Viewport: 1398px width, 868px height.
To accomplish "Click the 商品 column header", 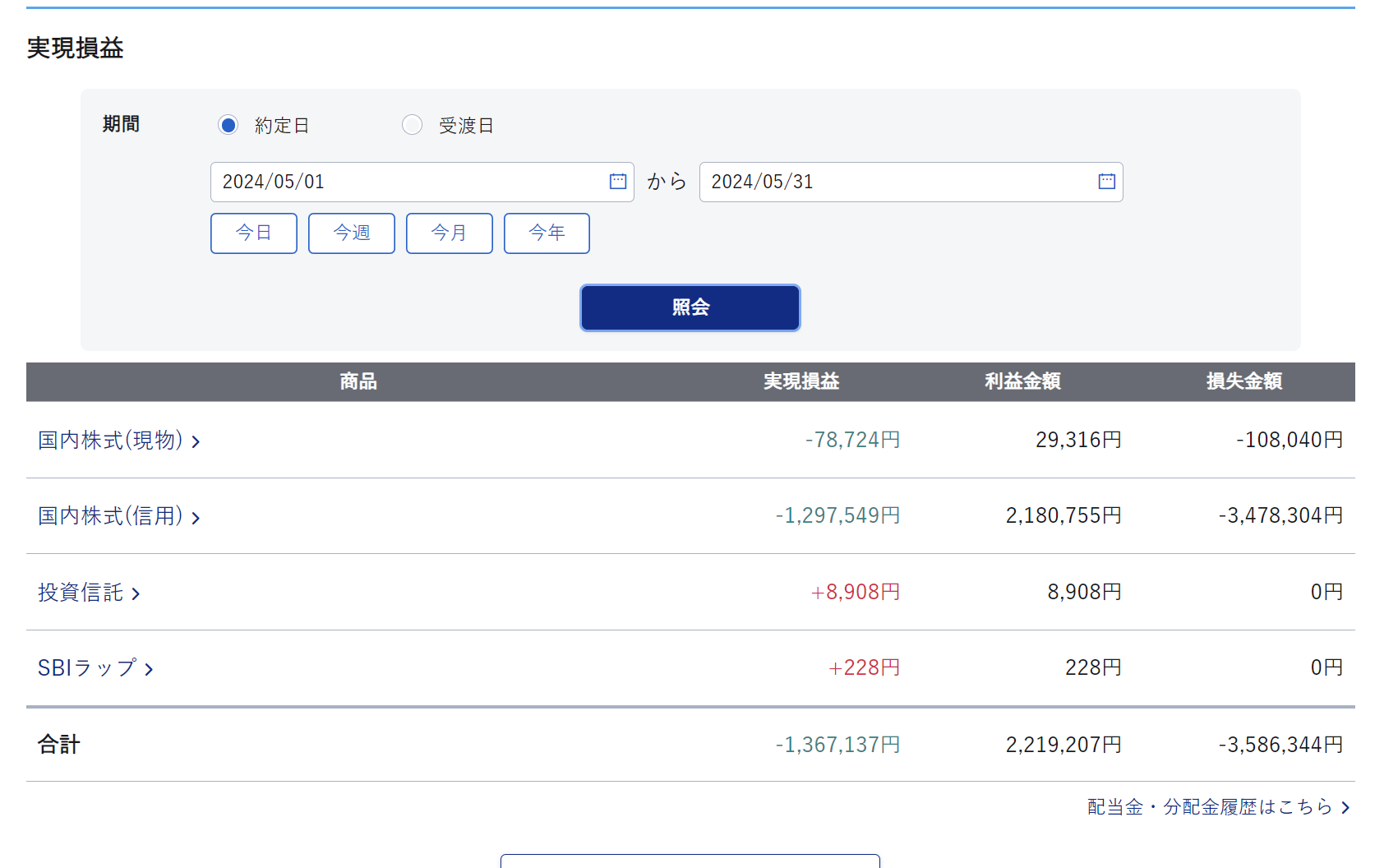I will (x=358, y=381).
